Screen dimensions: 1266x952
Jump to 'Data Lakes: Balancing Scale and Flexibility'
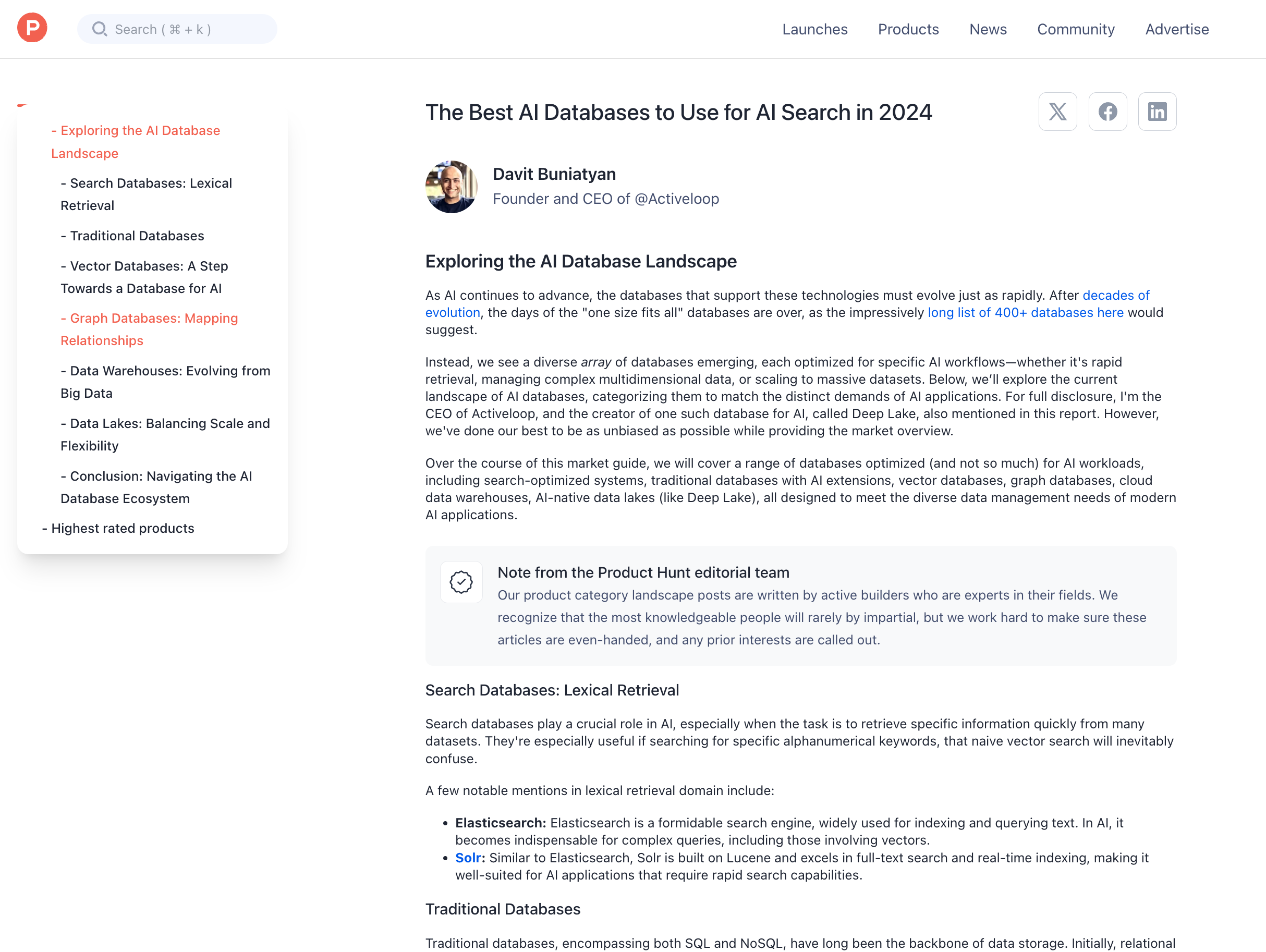click(165, 435)
